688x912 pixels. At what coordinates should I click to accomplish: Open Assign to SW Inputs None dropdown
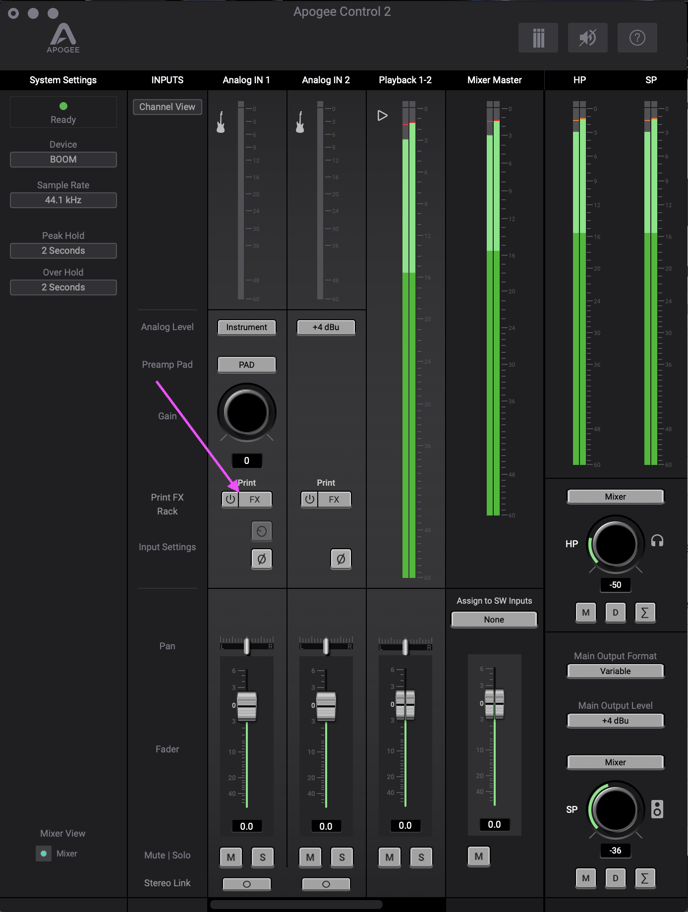(x=494, y=619)
